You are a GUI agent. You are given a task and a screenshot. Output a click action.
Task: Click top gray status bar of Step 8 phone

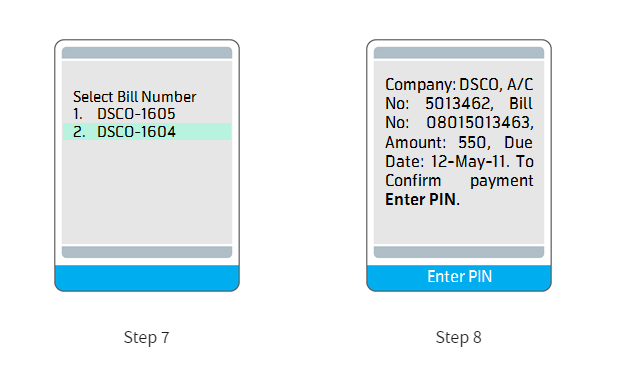point(459,53)
